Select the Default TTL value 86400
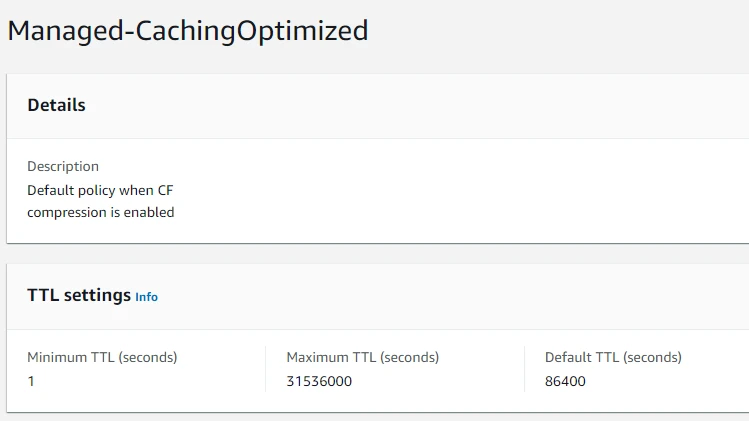The height and width of the screenshot is (421, 749). point(565,381)
